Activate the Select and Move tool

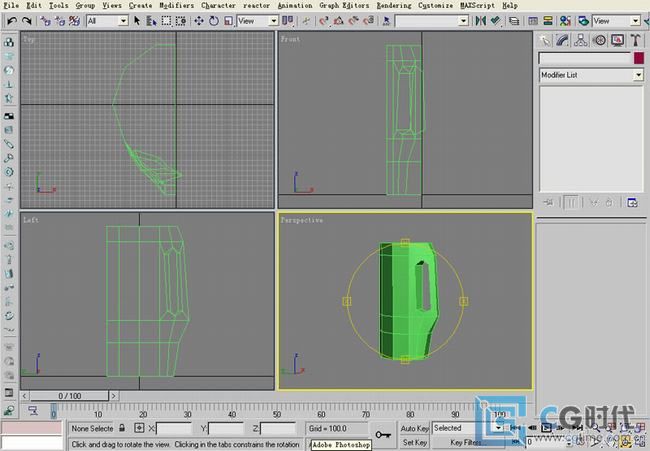pos(199,21)
